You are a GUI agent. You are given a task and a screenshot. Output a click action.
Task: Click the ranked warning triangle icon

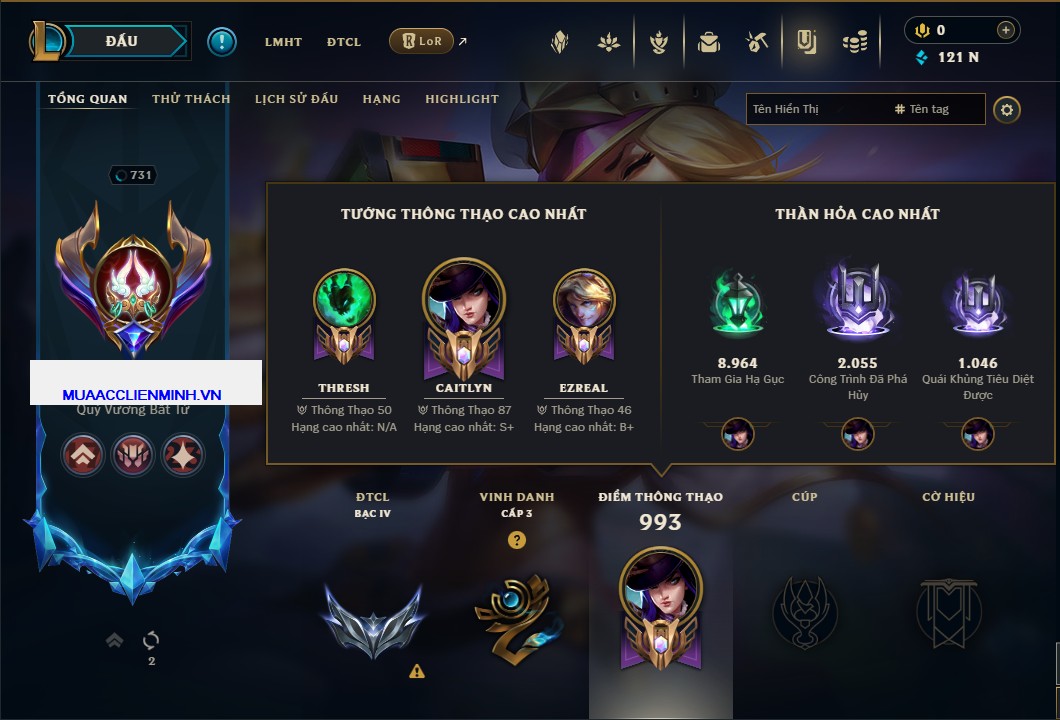pos(417,671)
